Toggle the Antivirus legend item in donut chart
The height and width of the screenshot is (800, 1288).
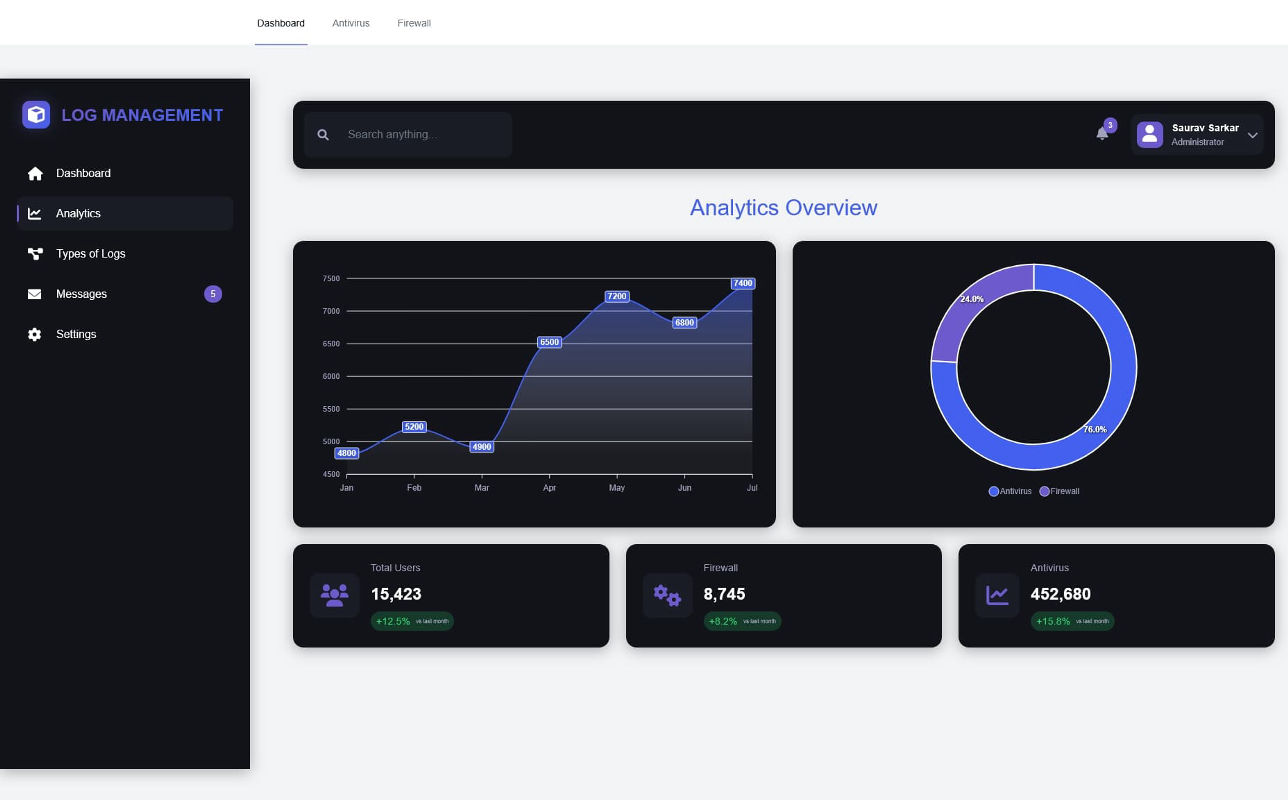[x=1010, y=491]
